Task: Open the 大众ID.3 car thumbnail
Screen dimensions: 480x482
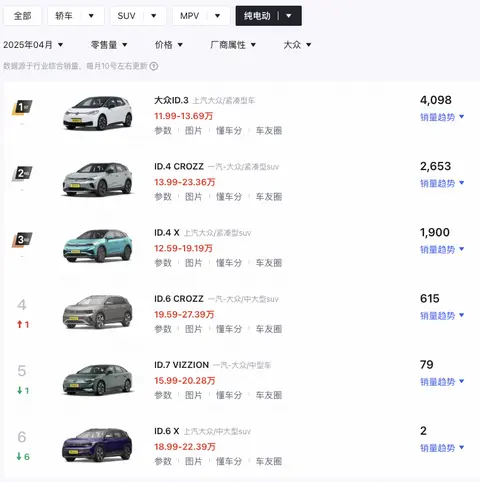Action: [x=98, y=113]
